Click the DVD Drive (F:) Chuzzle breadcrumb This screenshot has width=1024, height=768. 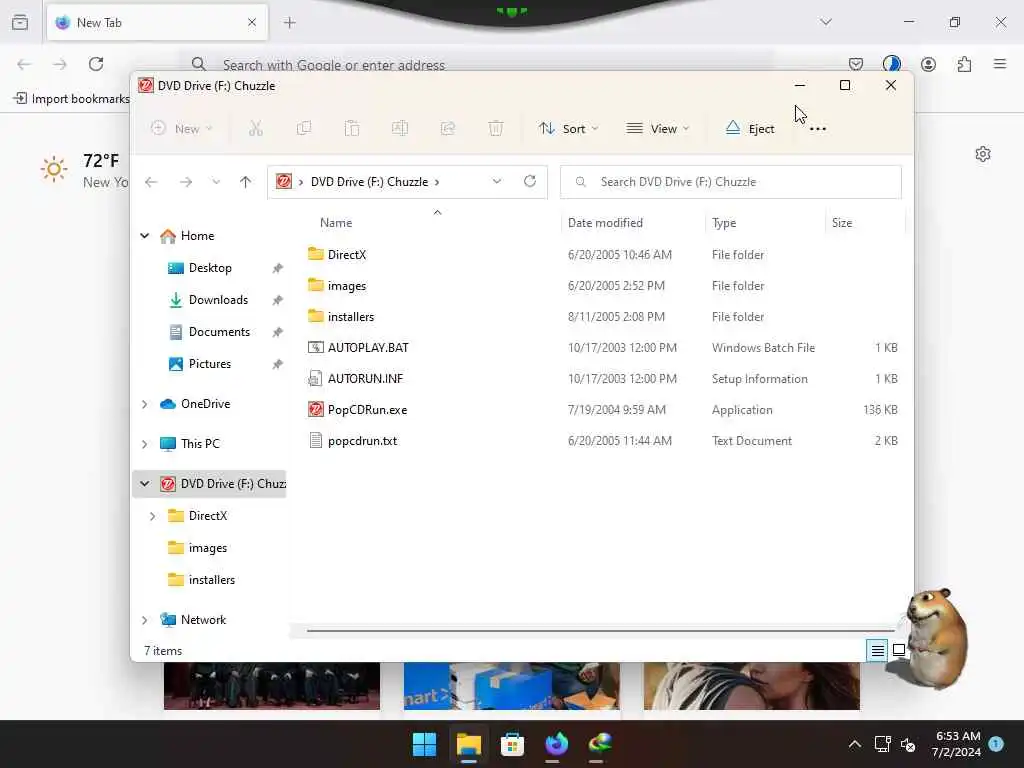pyautogui.click(x=369, y=182)
